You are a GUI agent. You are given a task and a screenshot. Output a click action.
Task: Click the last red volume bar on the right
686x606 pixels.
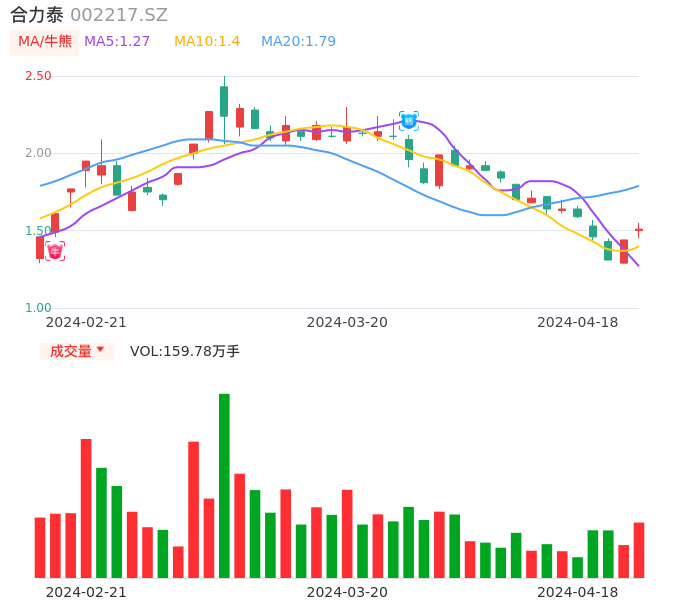639,550
